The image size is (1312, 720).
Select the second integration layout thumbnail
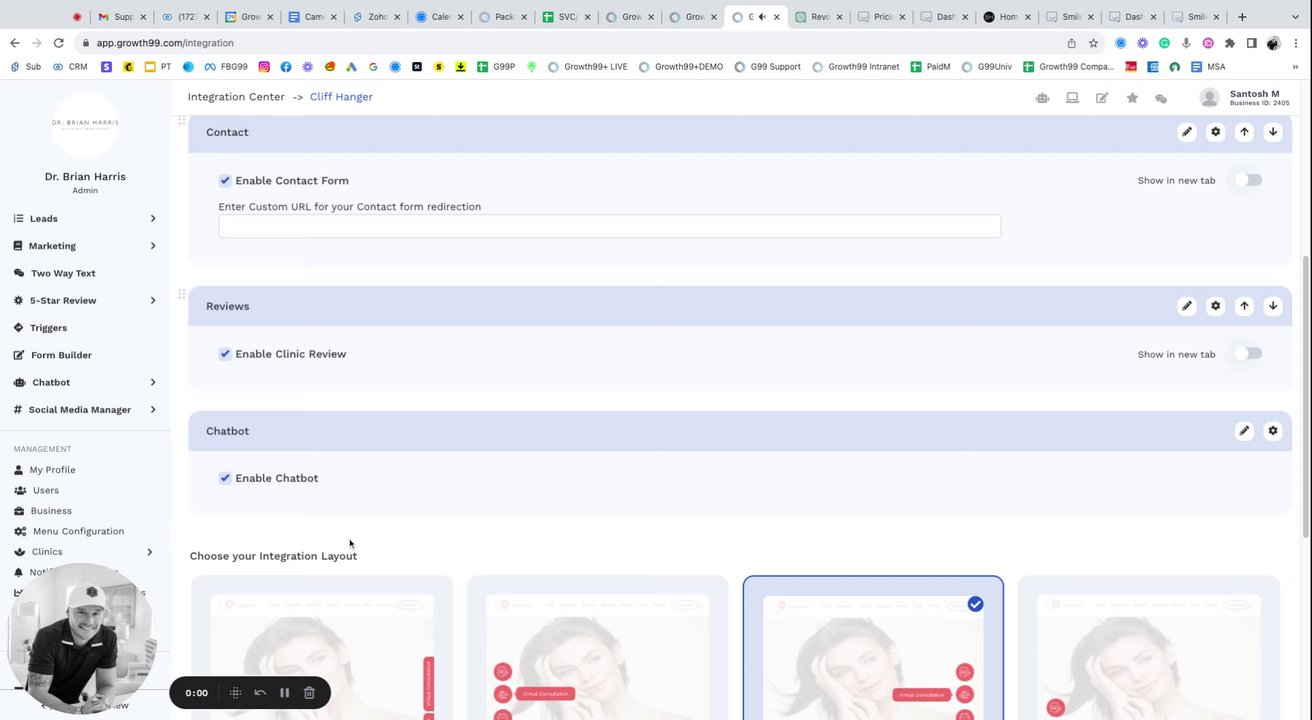pos(597,648)
